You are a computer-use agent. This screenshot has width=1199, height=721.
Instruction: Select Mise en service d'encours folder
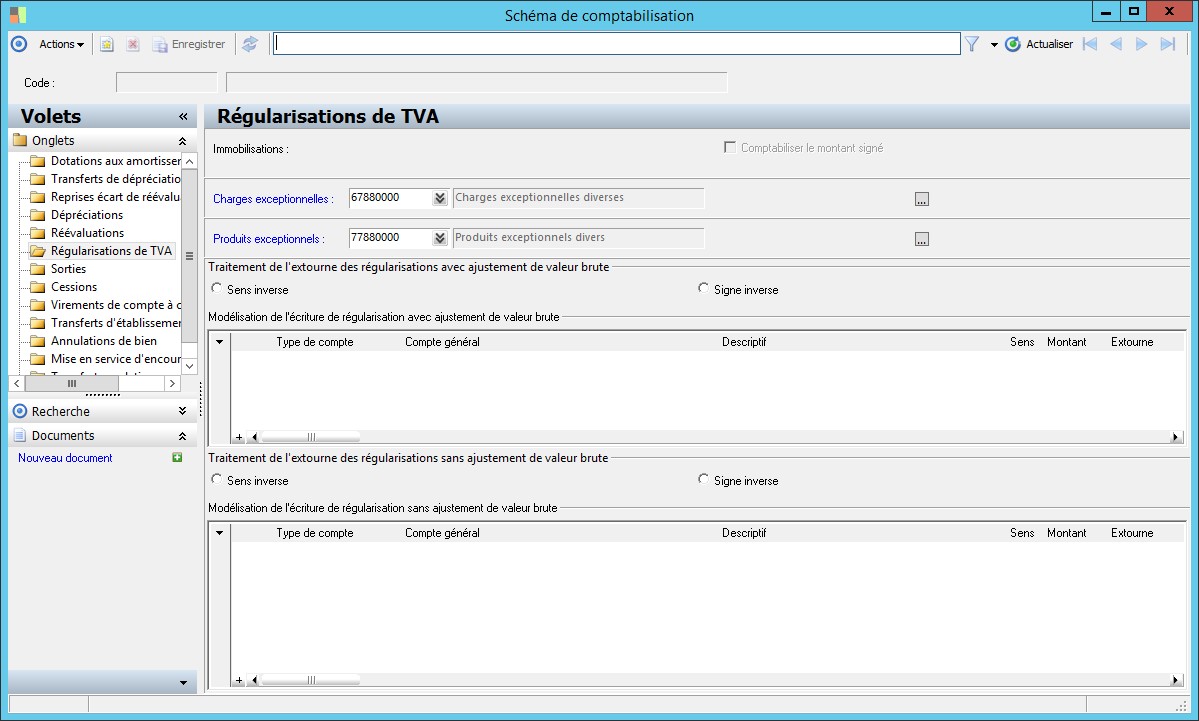(x=106, y=359)
